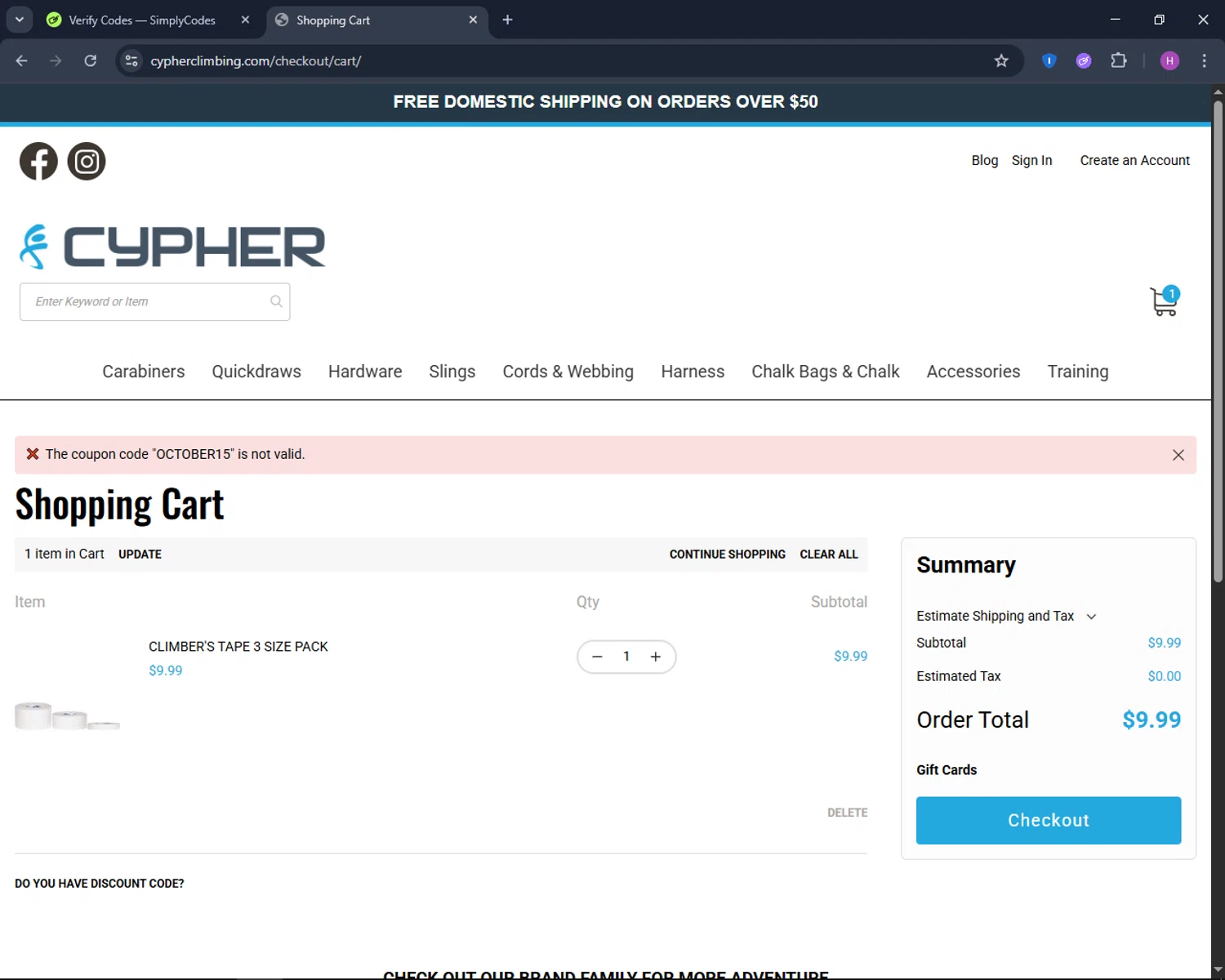The image size is (1225, 980).
Task: Open the Blog link
Action: (985, 160)
